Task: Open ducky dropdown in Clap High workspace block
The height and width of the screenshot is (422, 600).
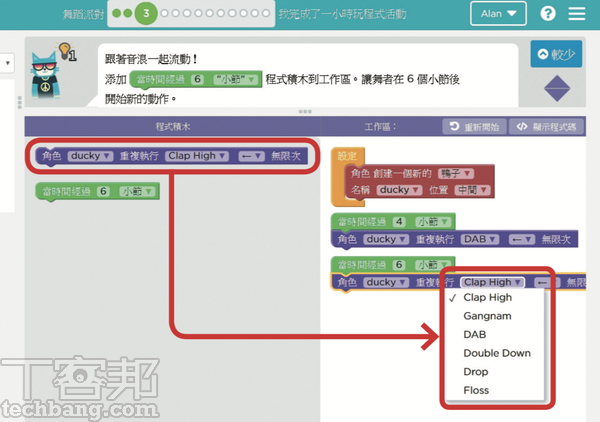Action: (x=386, y=282)
